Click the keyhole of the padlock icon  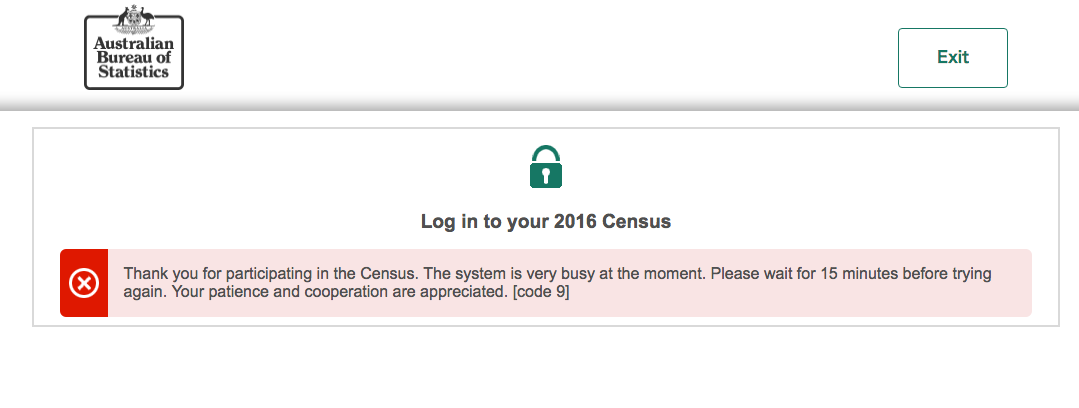coord(546,175)
